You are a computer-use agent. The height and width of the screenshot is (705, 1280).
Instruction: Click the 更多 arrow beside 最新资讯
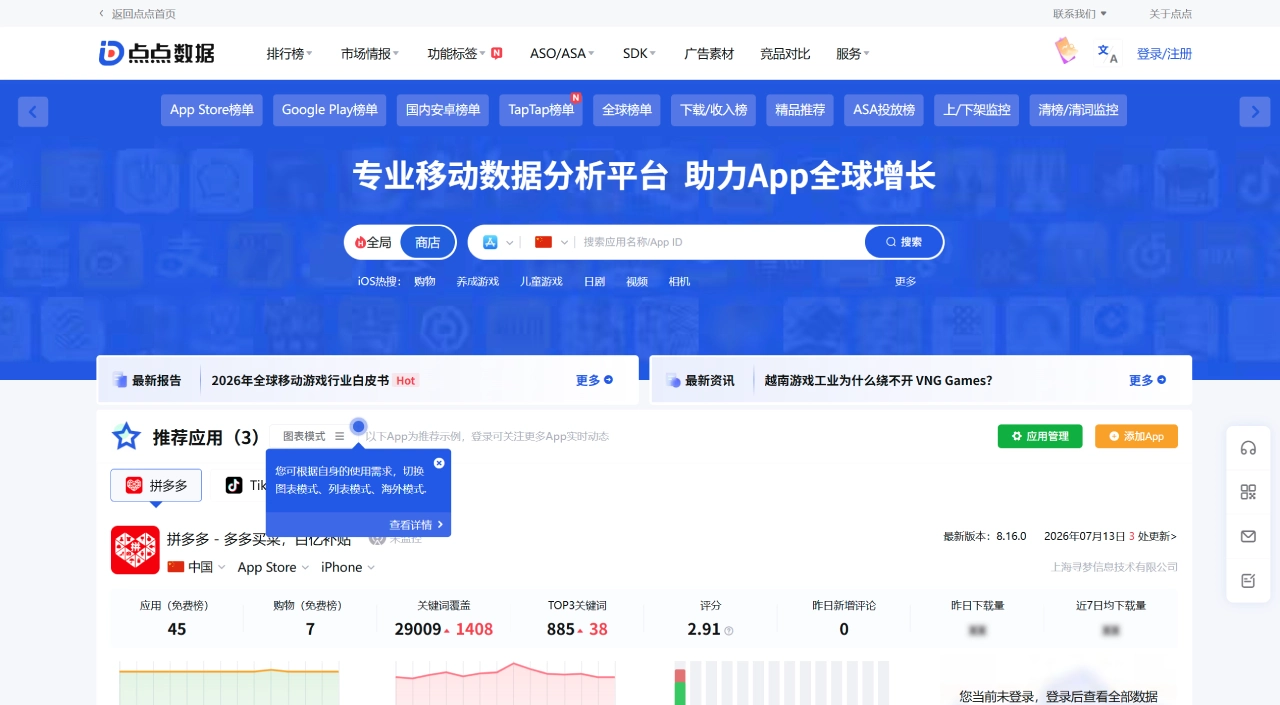(x=1147, y=380)
